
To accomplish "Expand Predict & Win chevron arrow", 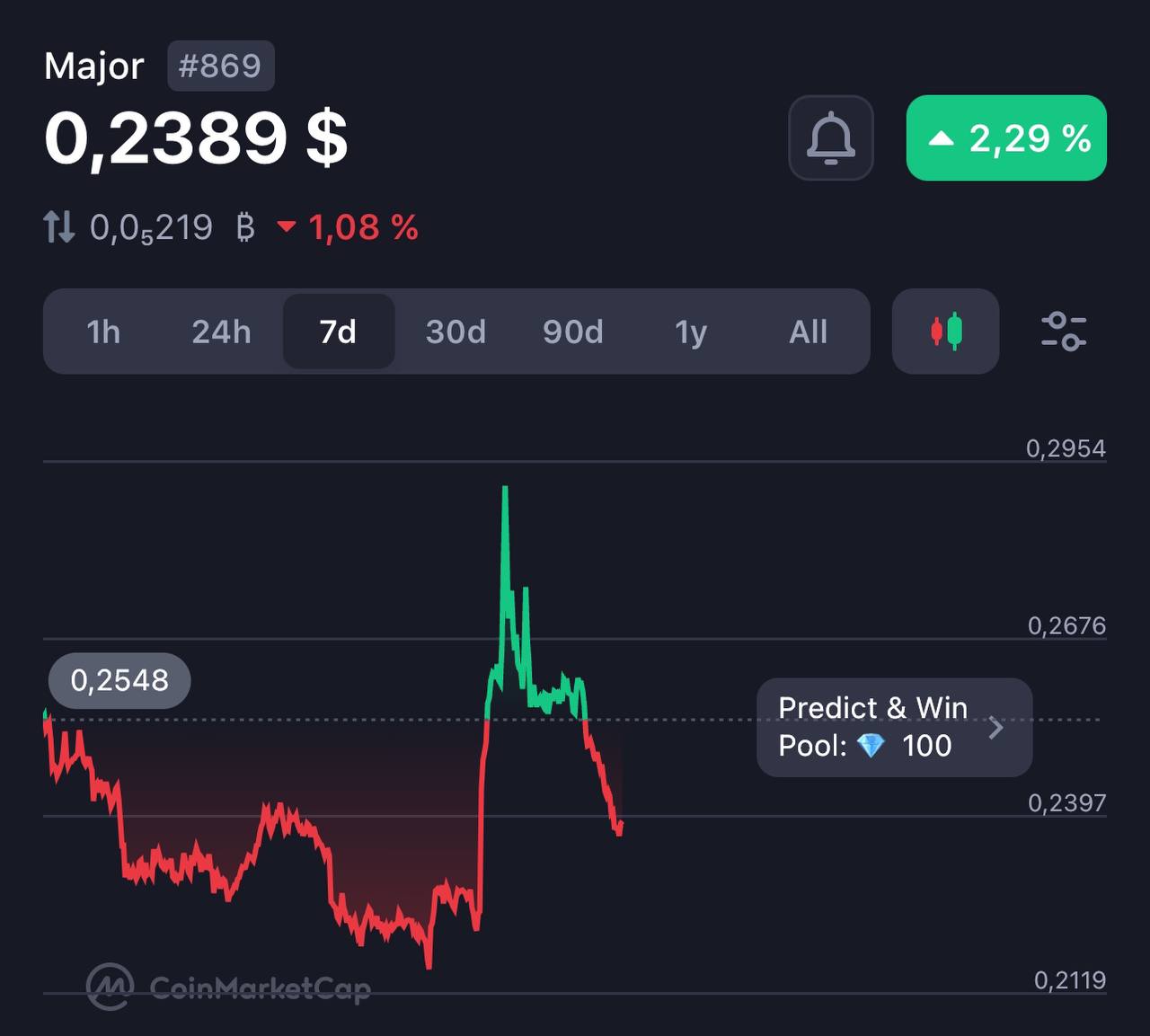I will coord(995,727).
